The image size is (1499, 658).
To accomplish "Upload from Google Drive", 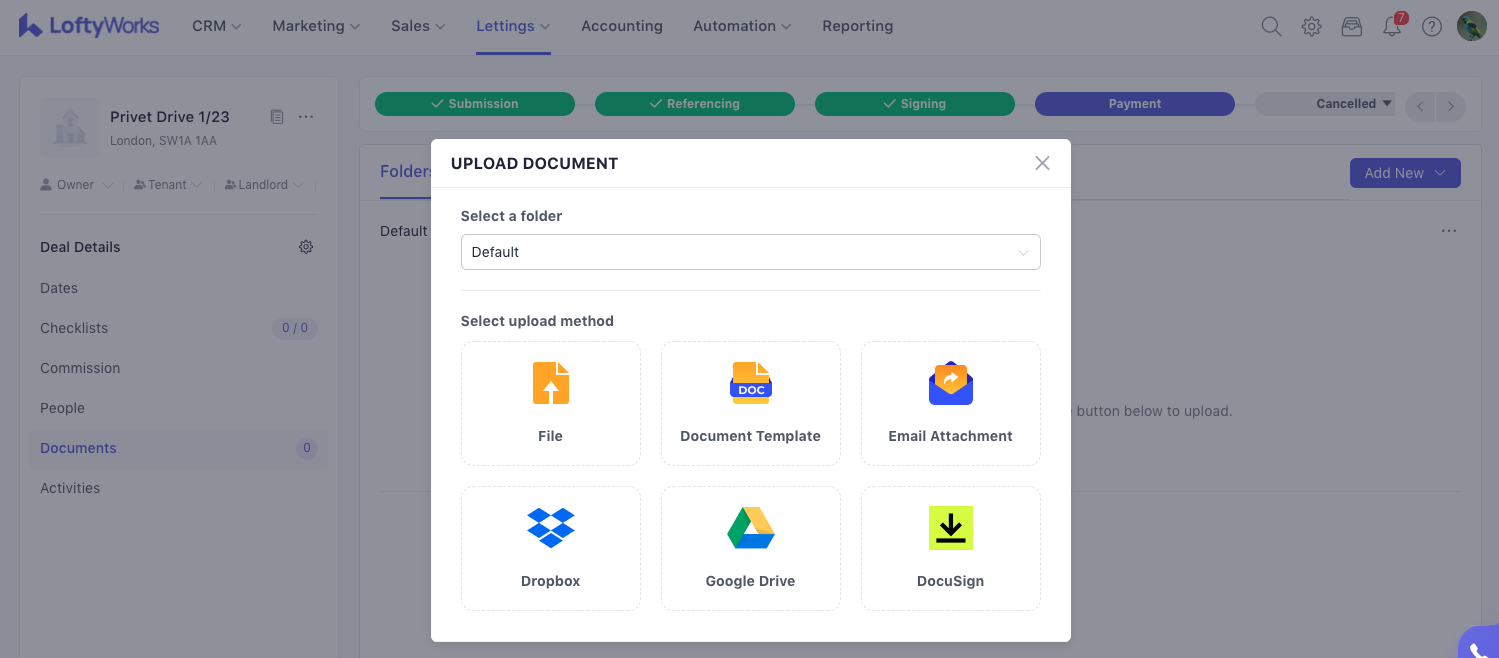I will (x=750, y=548).
